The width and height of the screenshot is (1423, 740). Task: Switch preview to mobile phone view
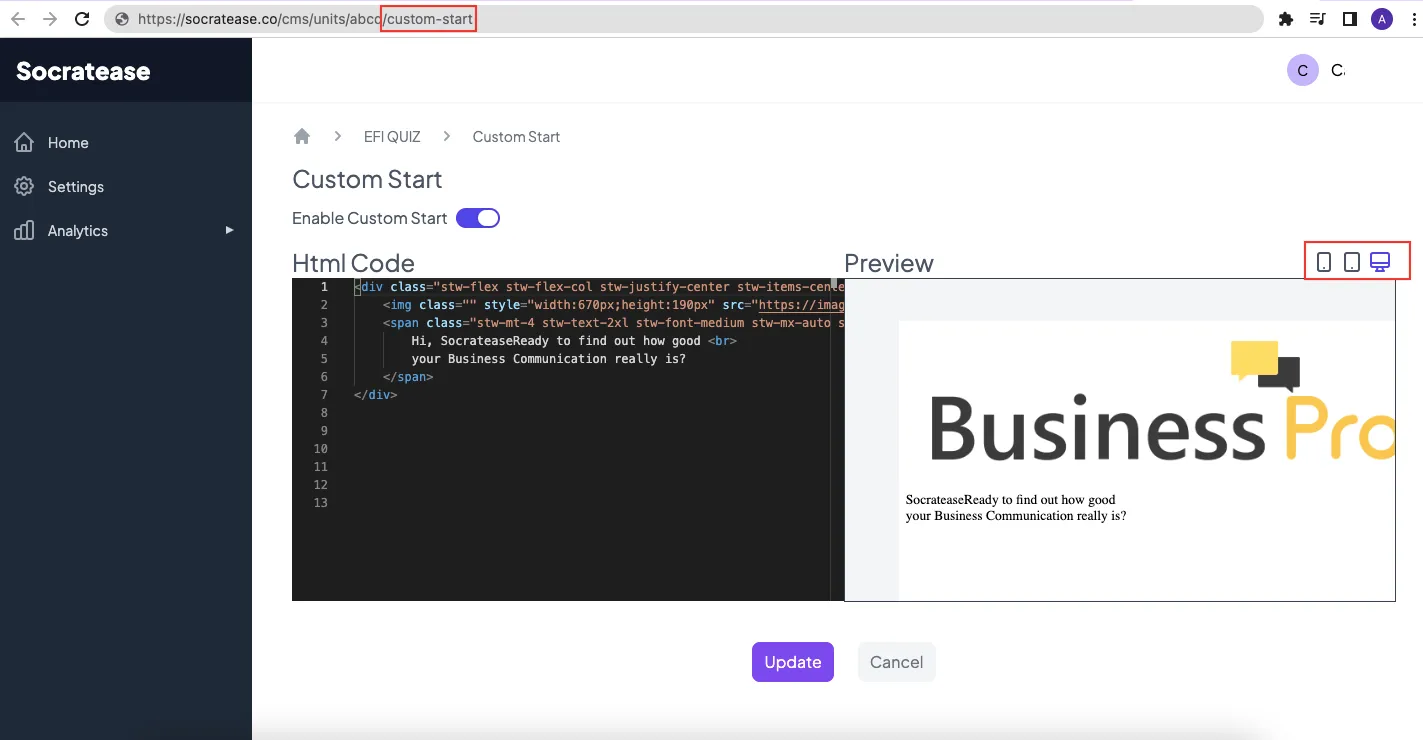[x=1324, y=262]
